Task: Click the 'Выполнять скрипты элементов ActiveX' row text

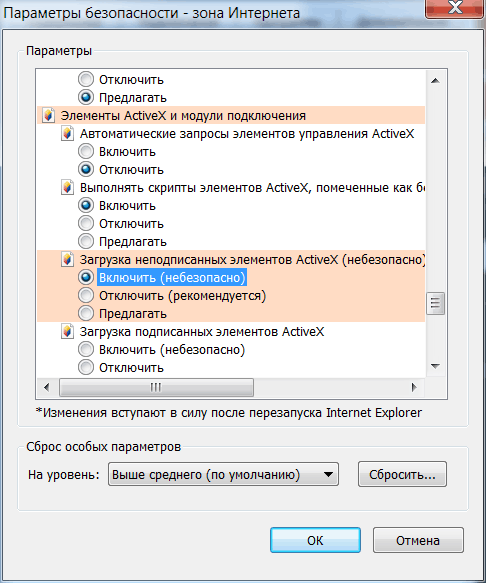Action: [252, 187]
